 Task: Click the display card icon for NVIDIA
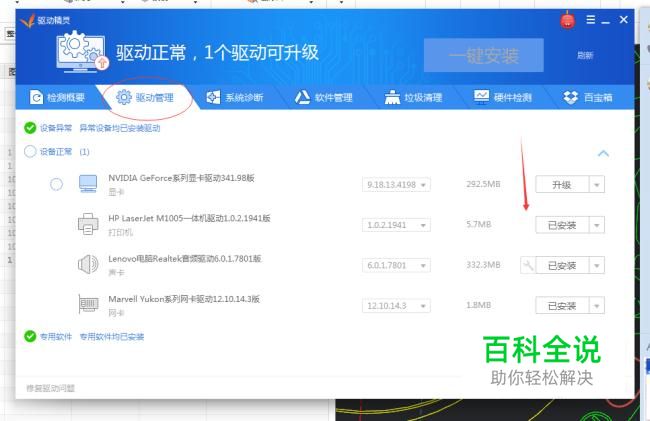click(x=88, y=184)
